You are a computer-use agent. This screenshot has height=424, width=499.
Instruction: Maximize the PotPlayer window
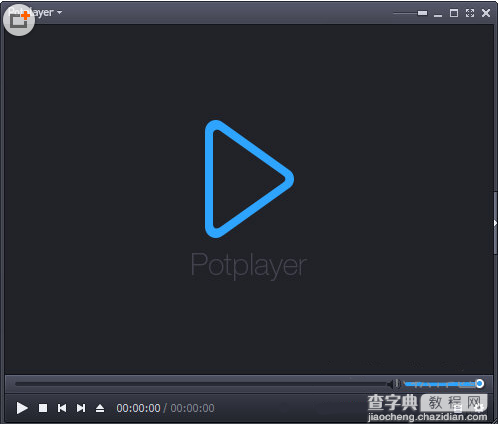[x=454, y=13]
